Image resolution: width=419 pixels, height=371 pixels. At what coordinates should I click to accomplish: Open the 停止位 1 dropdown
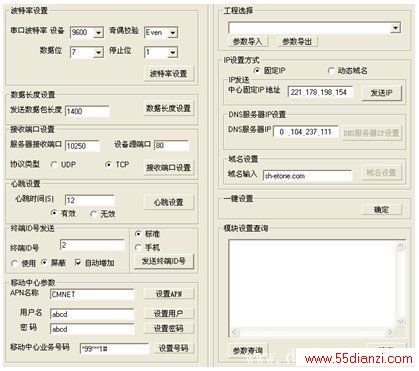pyautogui.click(x=173, y=52)
